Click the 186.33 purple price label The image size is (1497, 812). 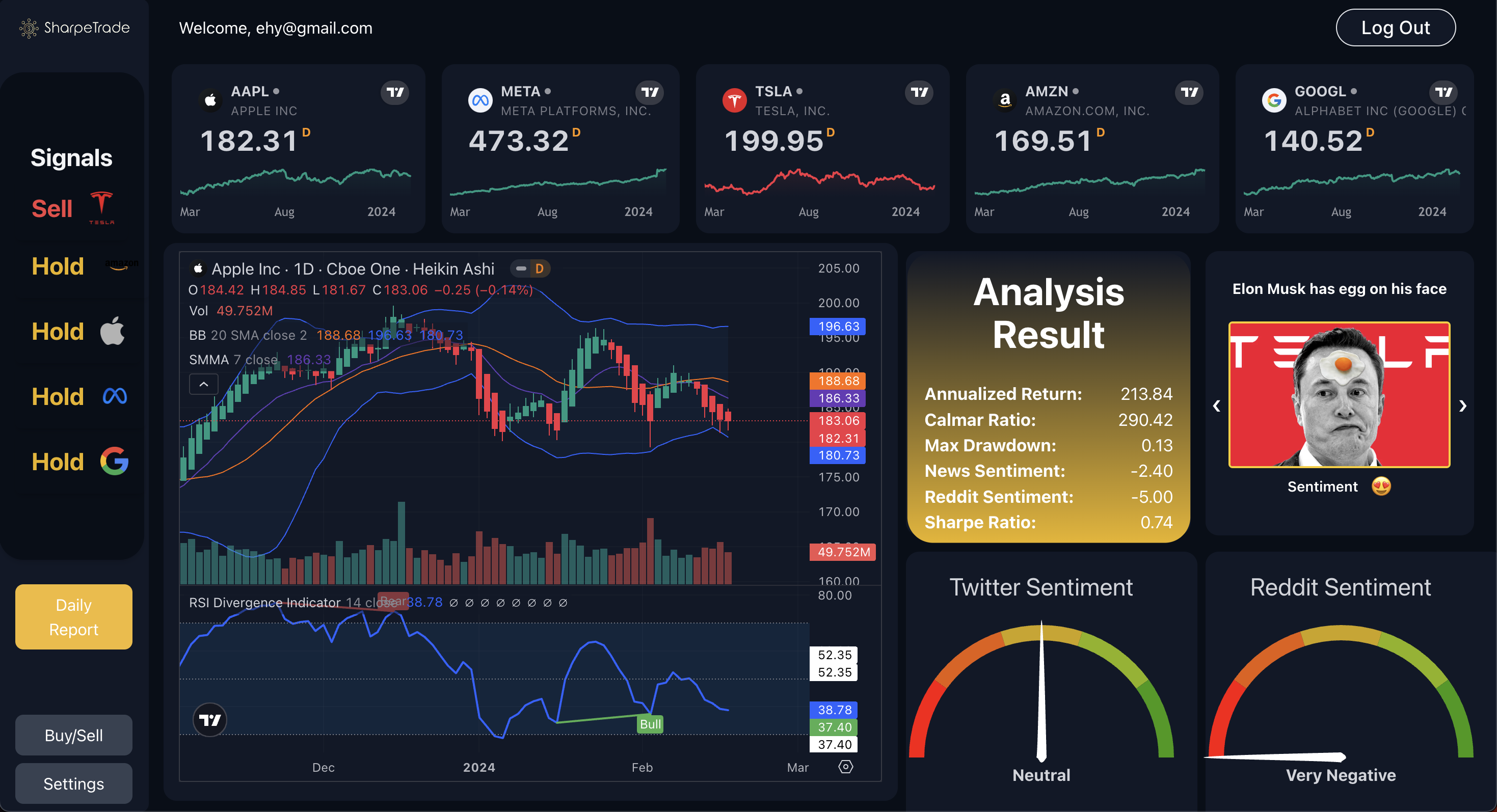(x=838, y=398)
